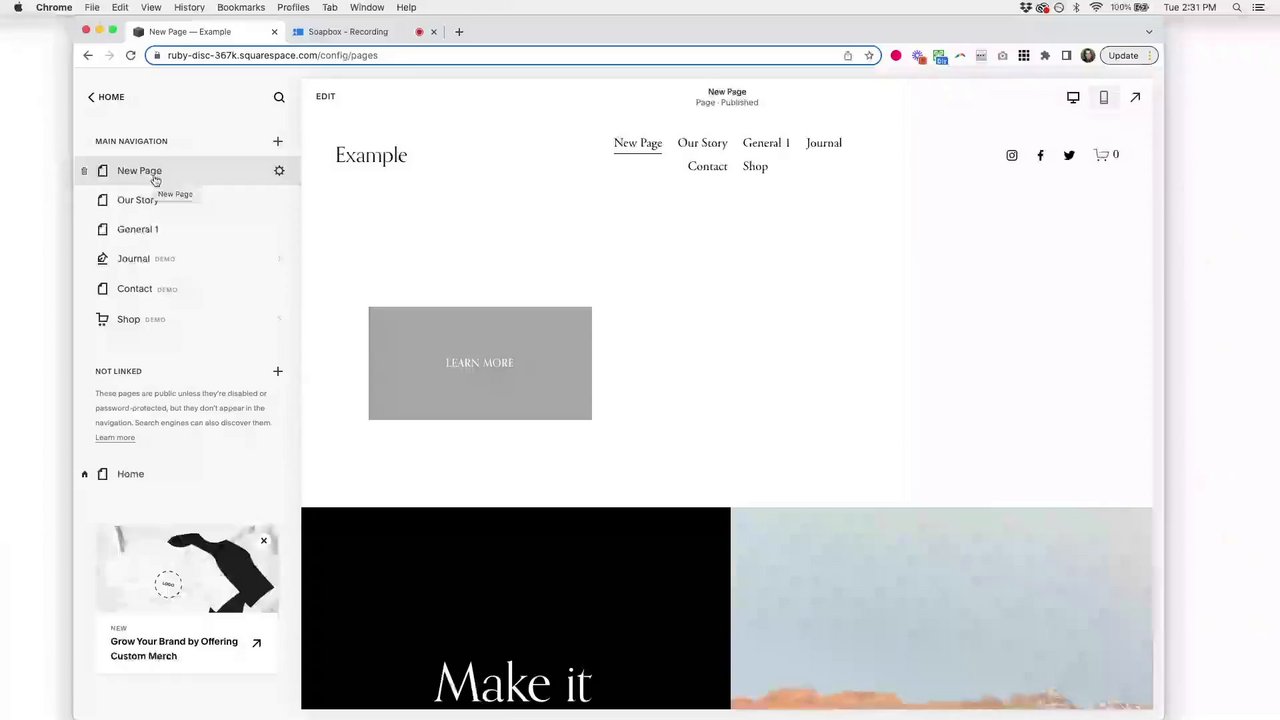The image size is (1280, 720).
Task: Expand the Shop collection chevron
Action: point(279,319)
